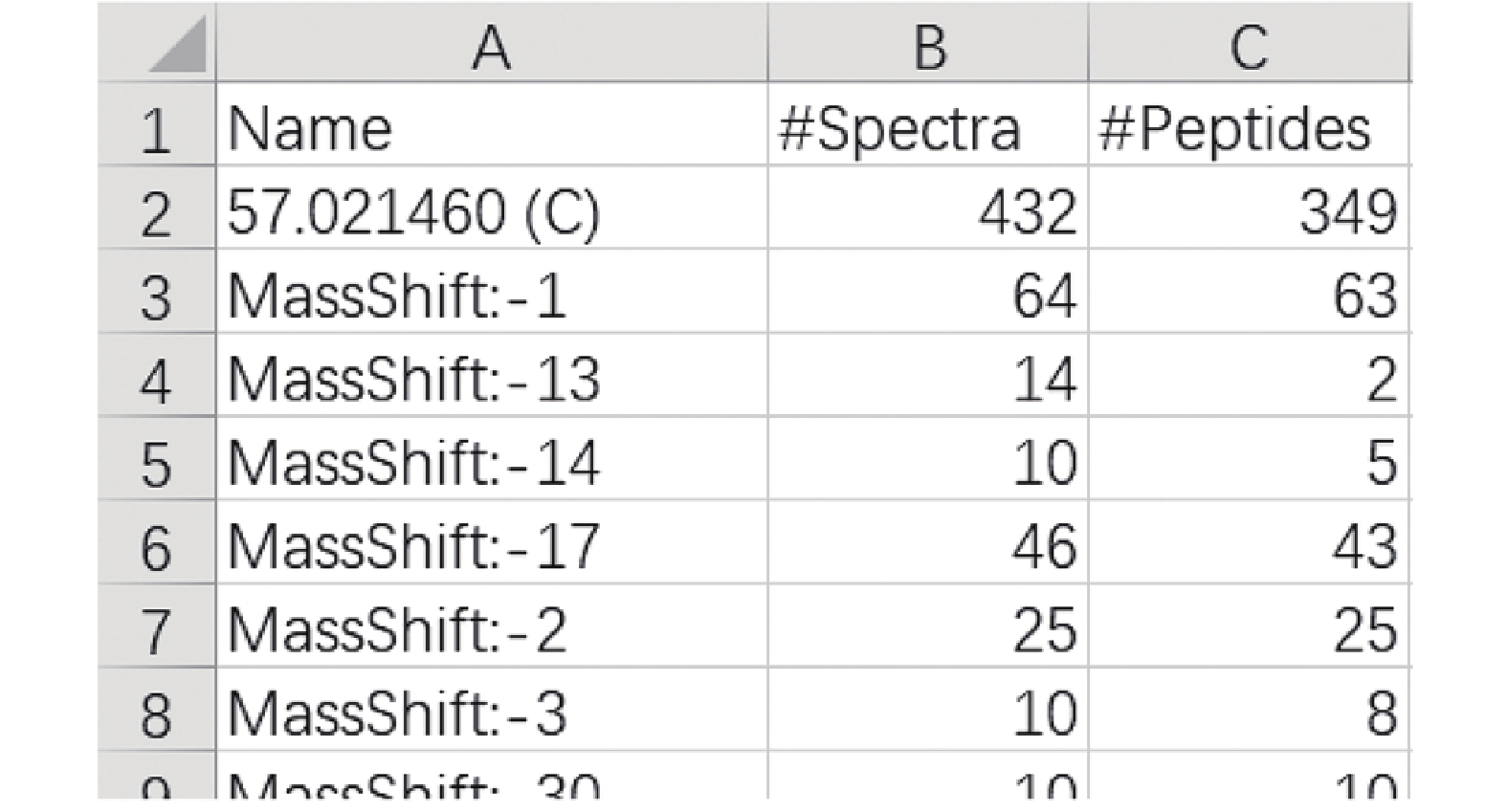1507x812 pixels.
Task: Select the MassShift:-3 cell
Action: tap(492, 710)
